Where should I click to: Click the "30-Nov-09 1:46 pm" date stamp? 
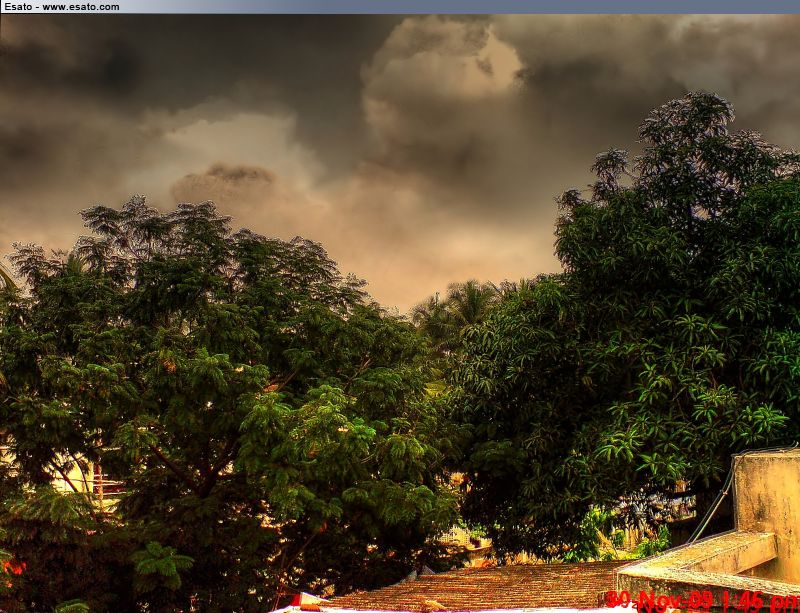(x=702, y=601)
